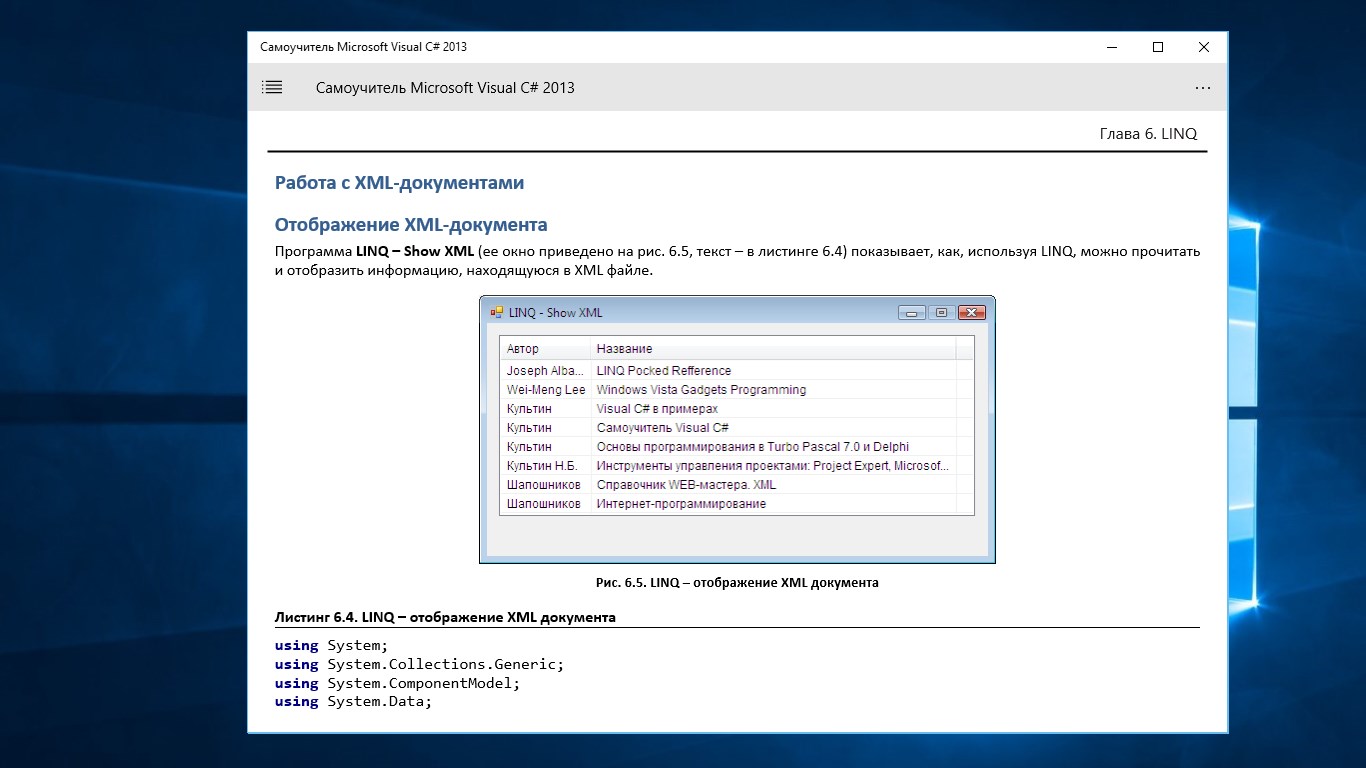Click author cell Joseph Alba...
This screenshot has width=1366, height=768.
545,371
